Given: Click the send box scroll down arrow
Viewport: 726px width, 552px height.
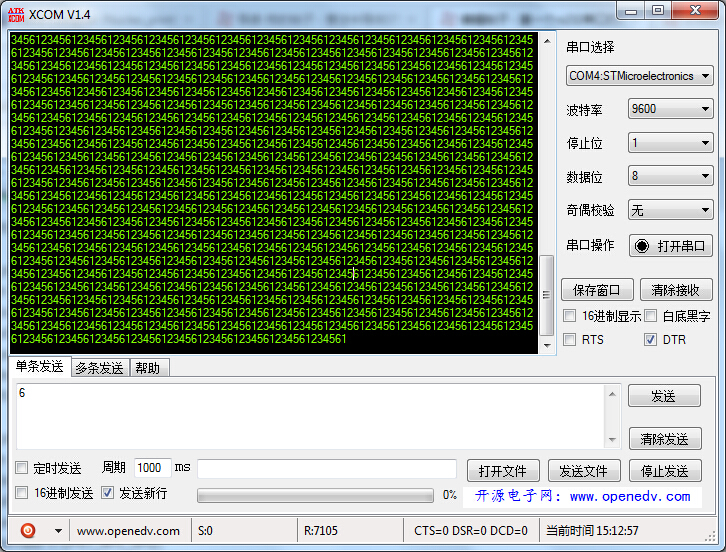Looking at the screenshot, I should click(612, 439).
